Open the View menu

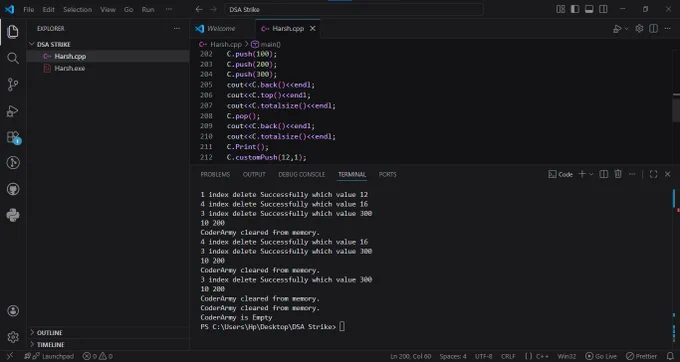tap(108, 10)
